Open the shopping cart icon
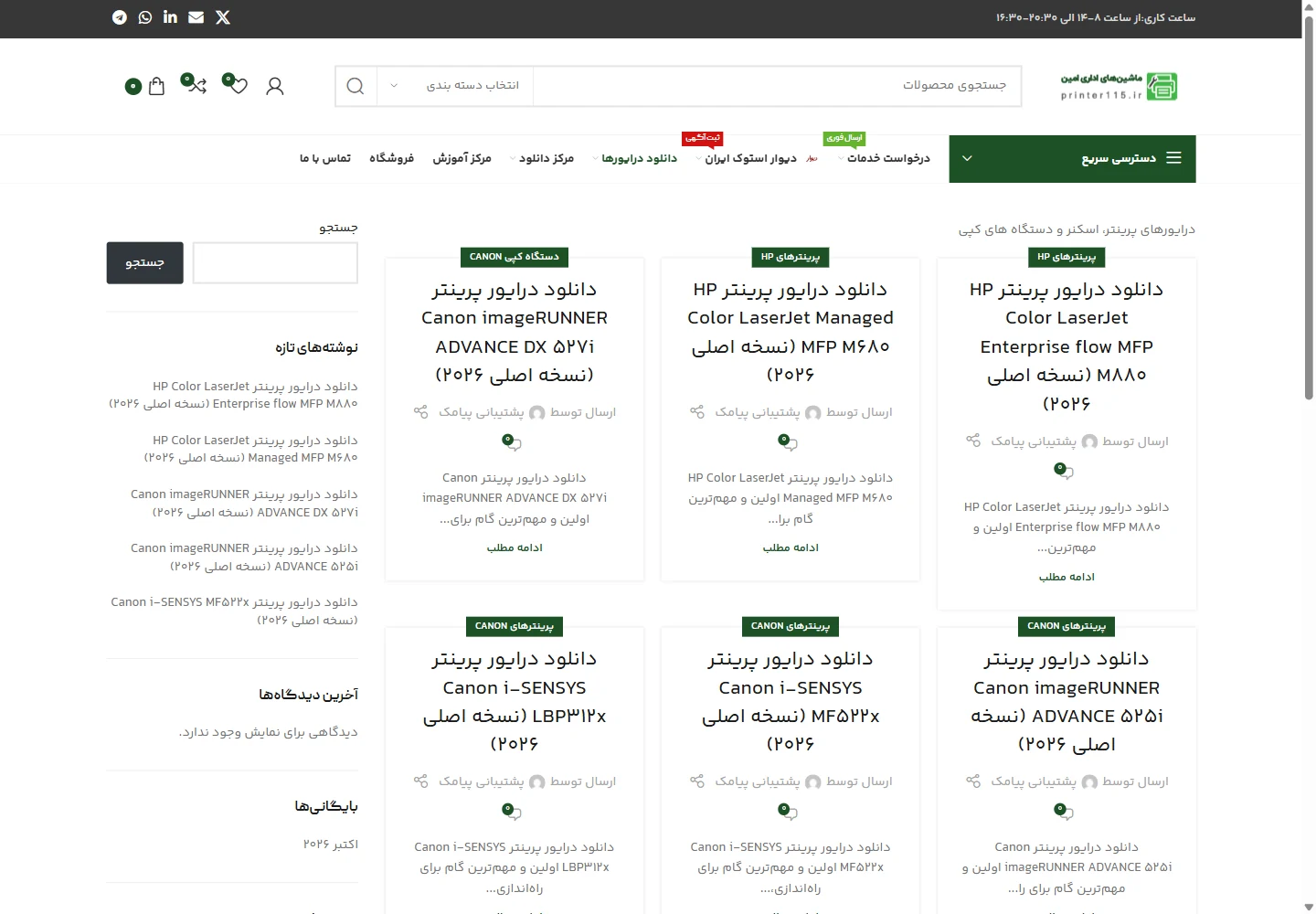Image resolution: width=1316 pixels, height=914 pixels. tap(156, 86)
